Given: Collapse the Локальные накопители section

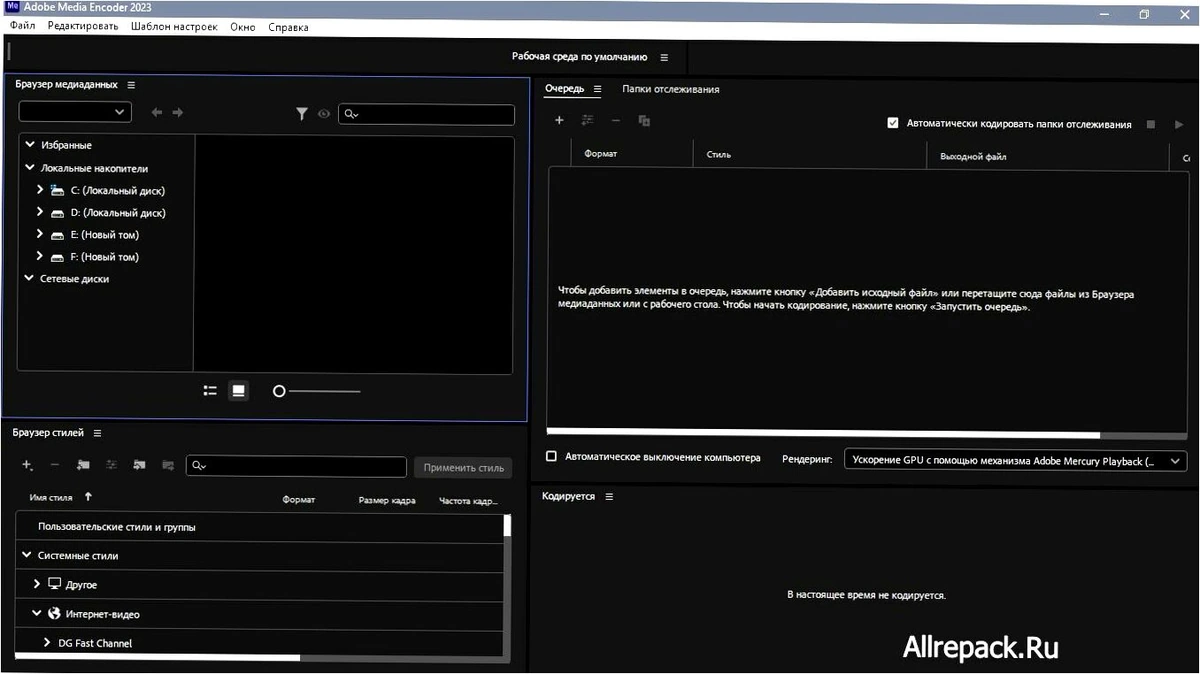Looking at the screenshot, I should tap(30, 168).
